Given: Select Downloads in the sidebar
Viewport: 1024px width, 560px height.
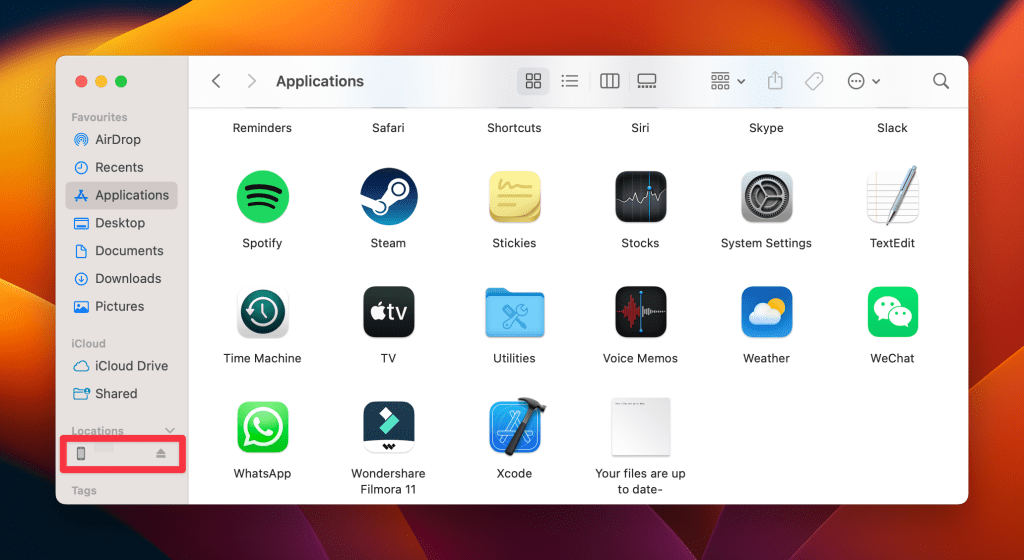Looking at the screenshot, I should [127, 278].
